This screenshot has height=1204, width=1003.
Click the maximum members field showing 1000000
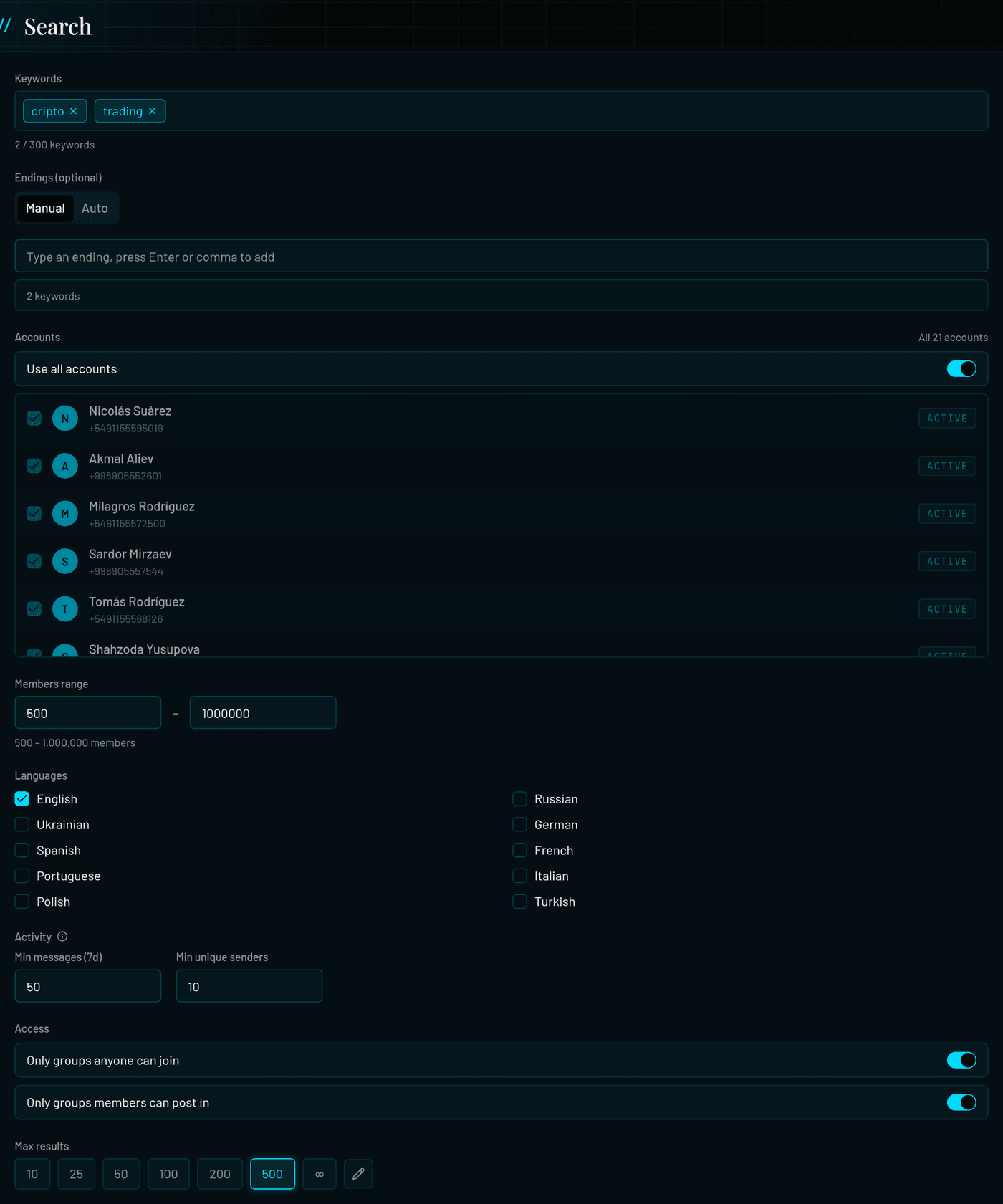point(263,712)
